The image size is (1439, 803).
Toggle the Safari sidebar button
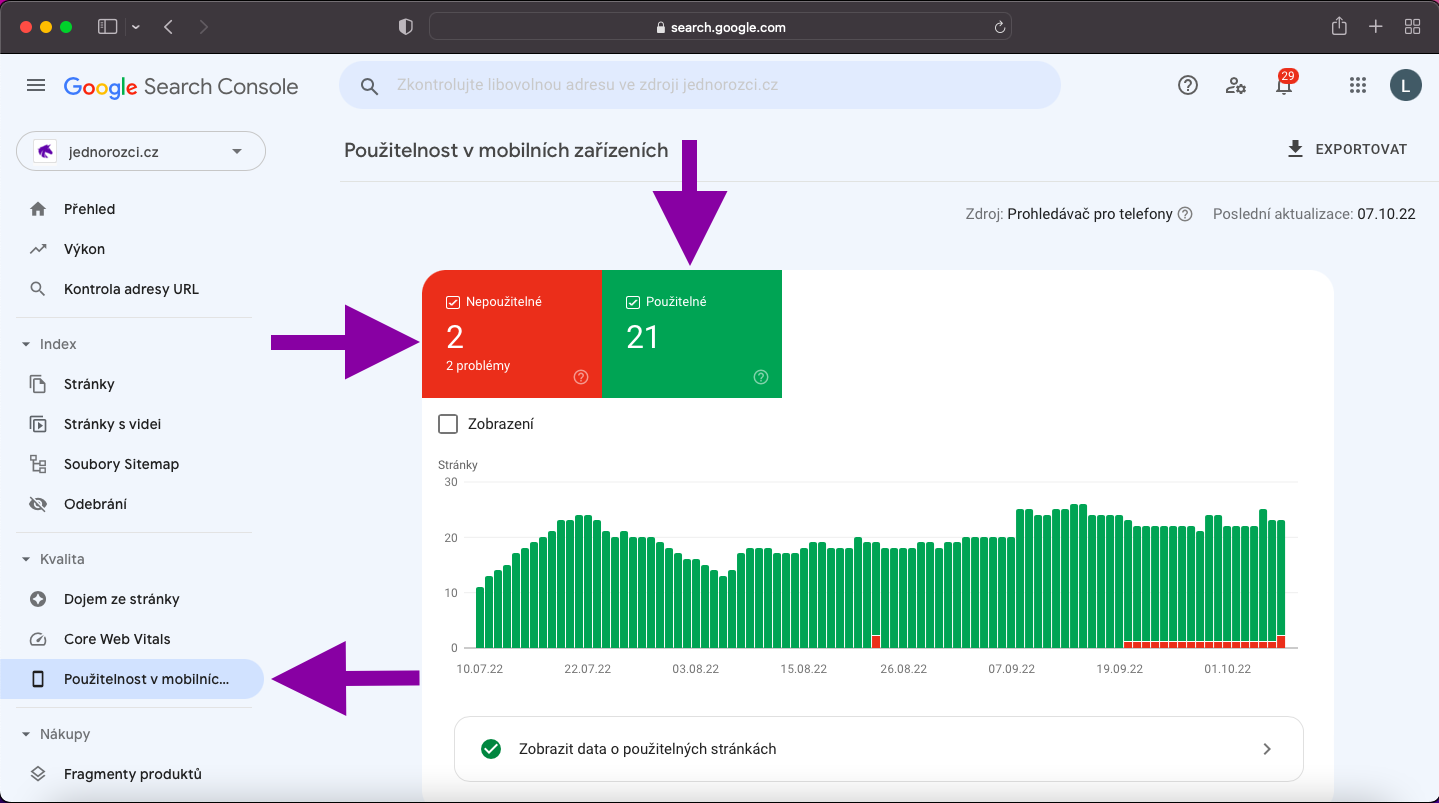click(x=107, y=27)
